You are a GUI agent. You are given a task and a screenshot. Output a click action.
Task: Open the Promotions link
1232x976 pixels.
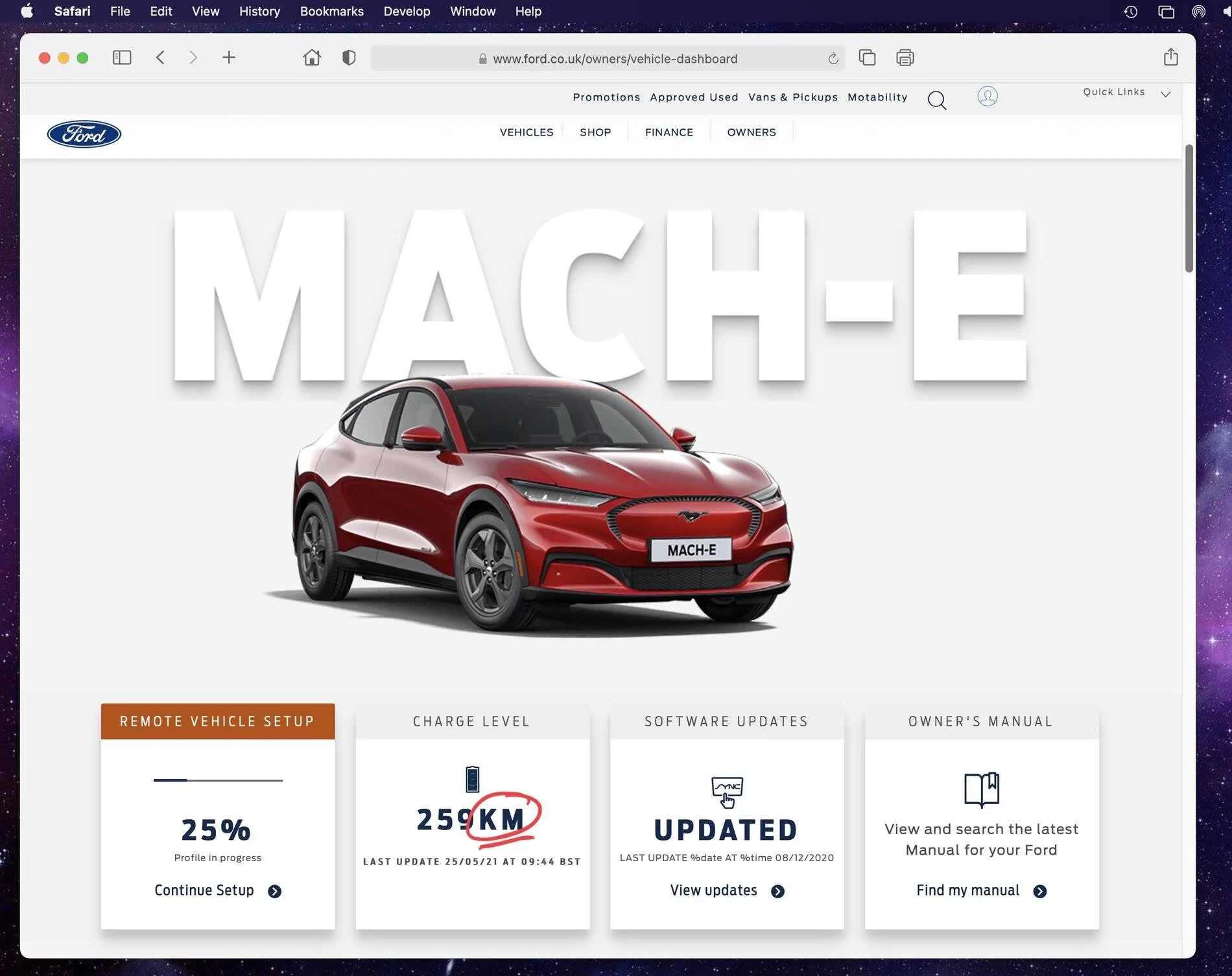(606, 97)
